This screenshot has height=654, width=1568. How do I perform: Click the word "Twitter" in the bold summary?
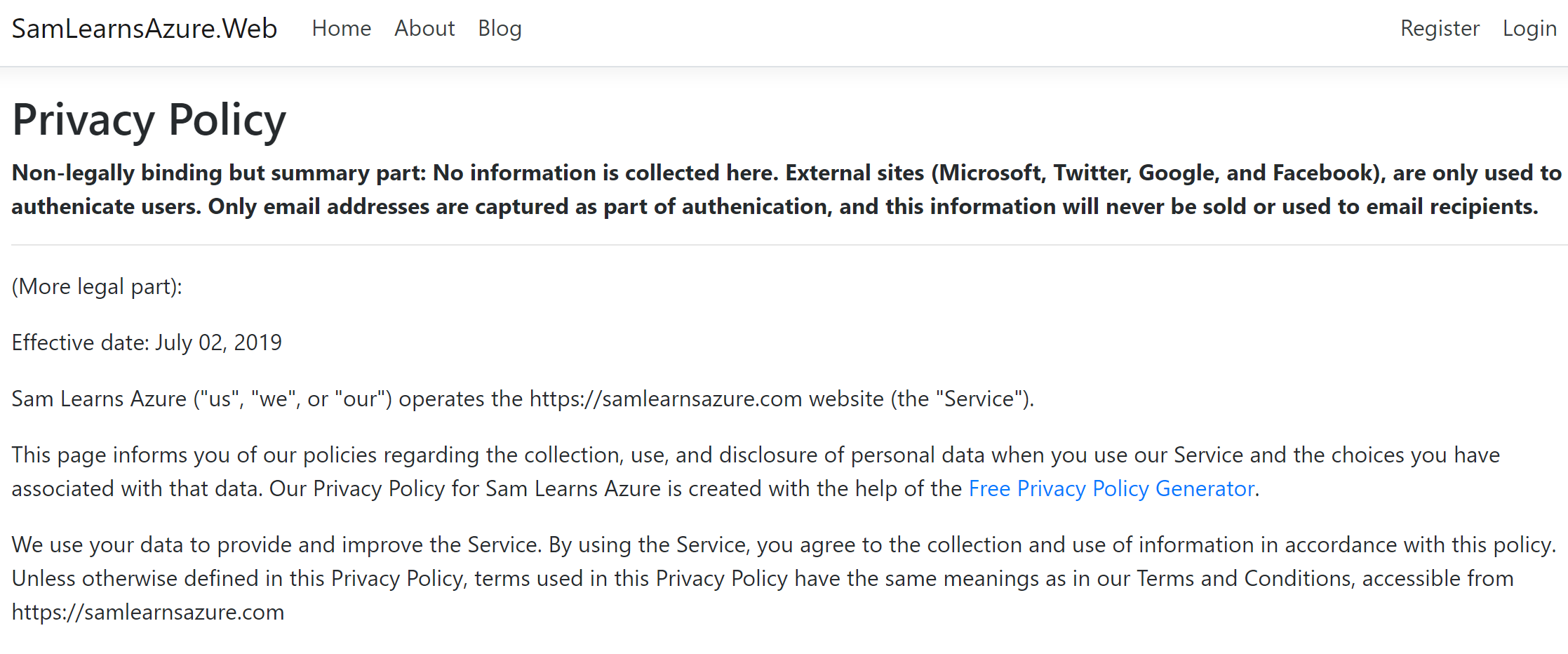(x=1092, y=173)
